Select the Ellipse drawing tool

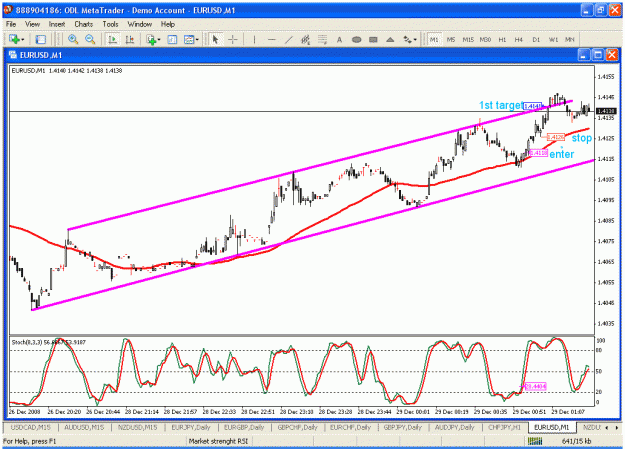pos(356,39)
